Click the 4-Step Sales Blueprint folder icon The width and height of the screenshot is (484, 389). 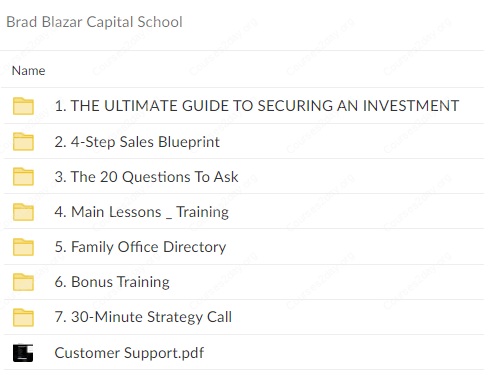23,142
